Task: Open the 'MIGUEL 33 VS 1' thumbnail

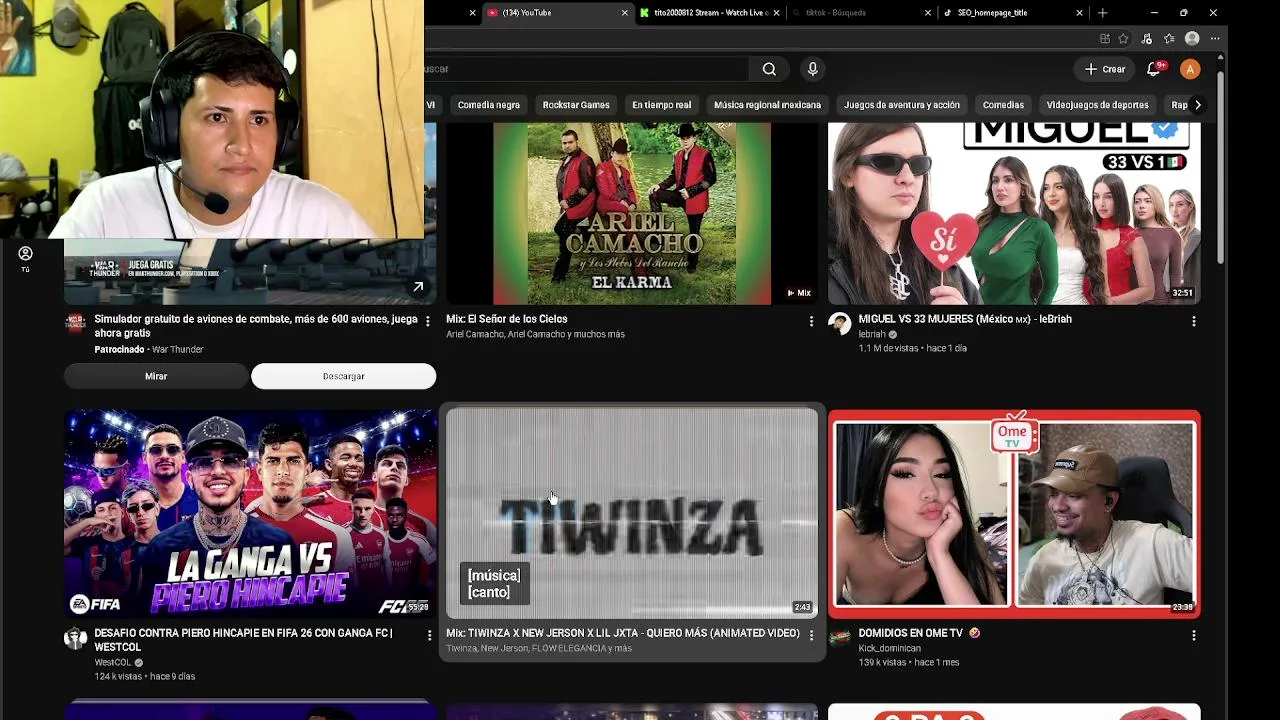Action: [1014, 213]
